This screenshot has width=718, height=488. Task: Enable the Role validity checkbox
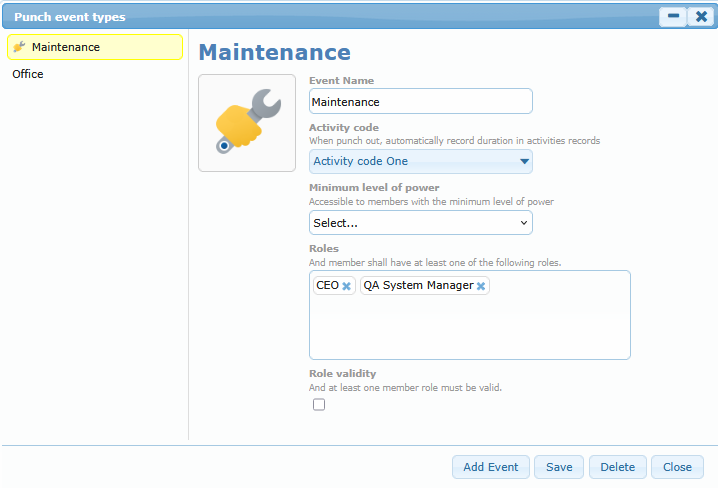pyautogui.click(x=319, y=404)
